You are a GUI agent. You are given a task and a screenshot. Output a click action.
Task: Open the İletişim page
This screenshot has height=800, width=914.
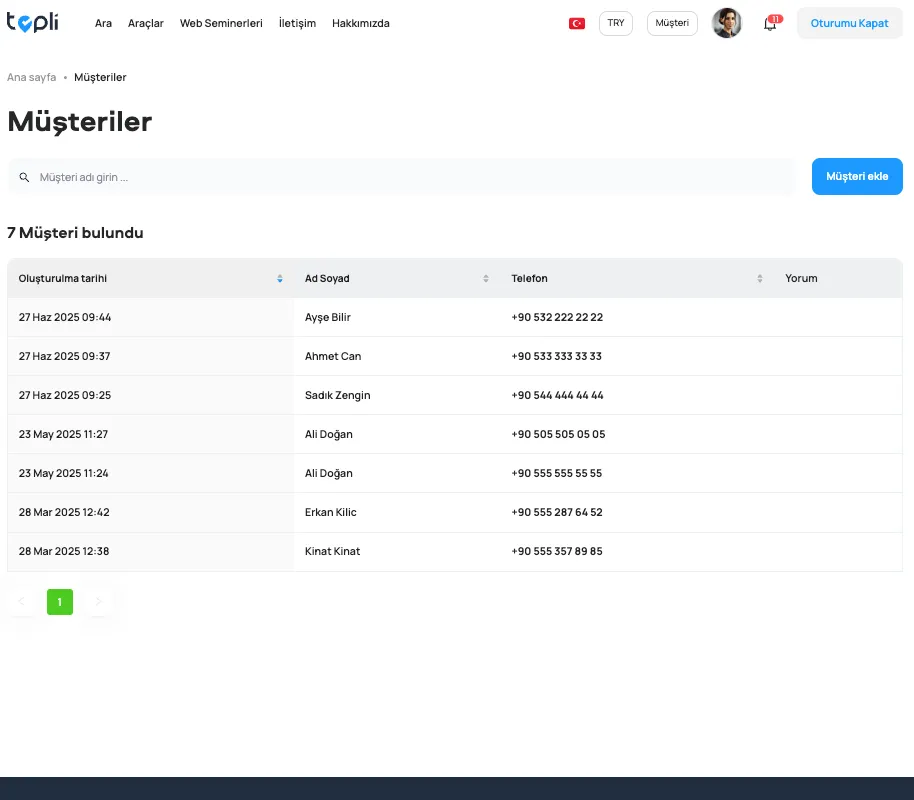coord(297,23)
